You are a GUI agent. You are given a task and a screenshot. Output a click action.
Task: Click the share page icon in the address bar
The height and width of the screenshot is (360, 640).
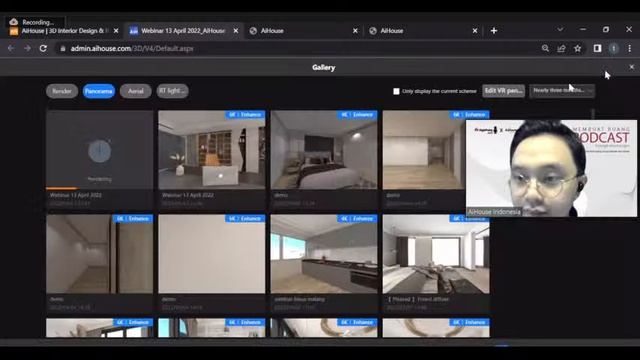point(561,49)
